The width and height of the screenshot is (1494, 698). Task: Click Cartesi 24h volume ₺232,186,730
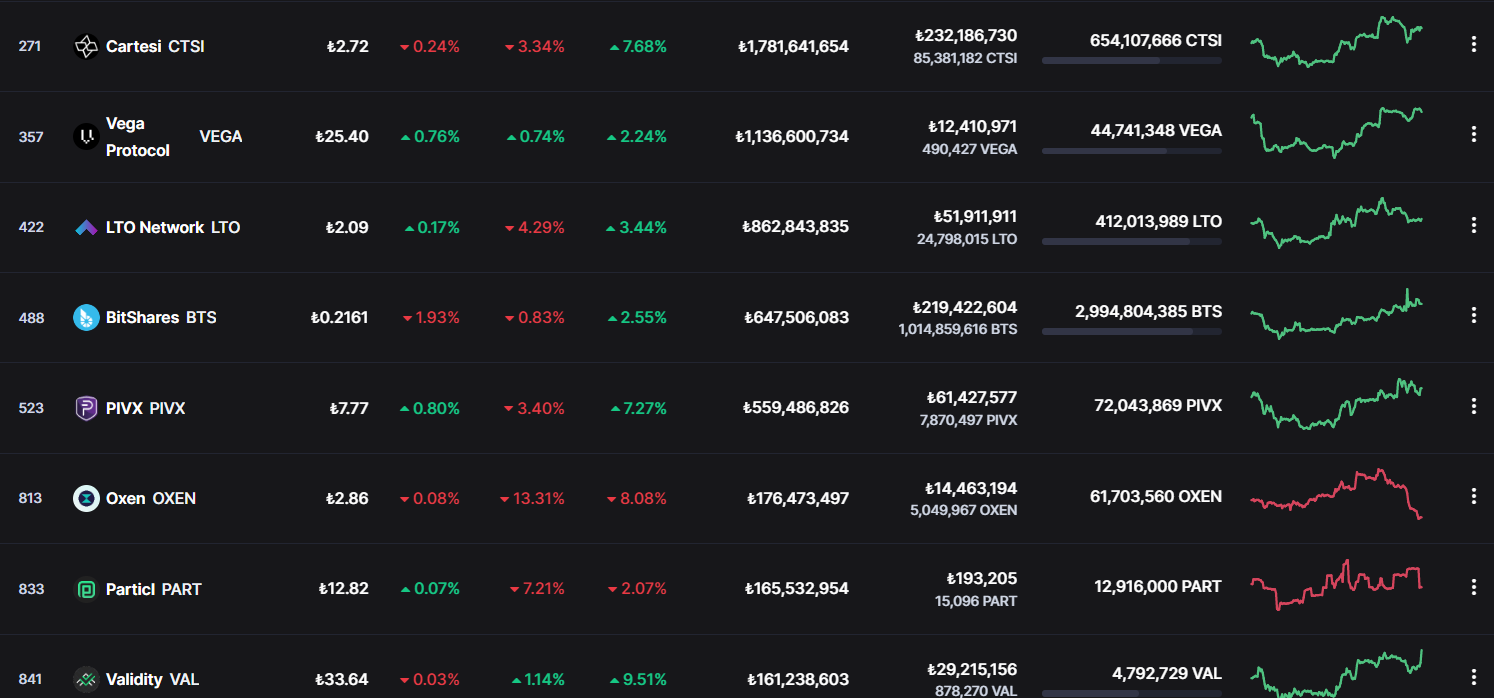[x=966, y=35]
